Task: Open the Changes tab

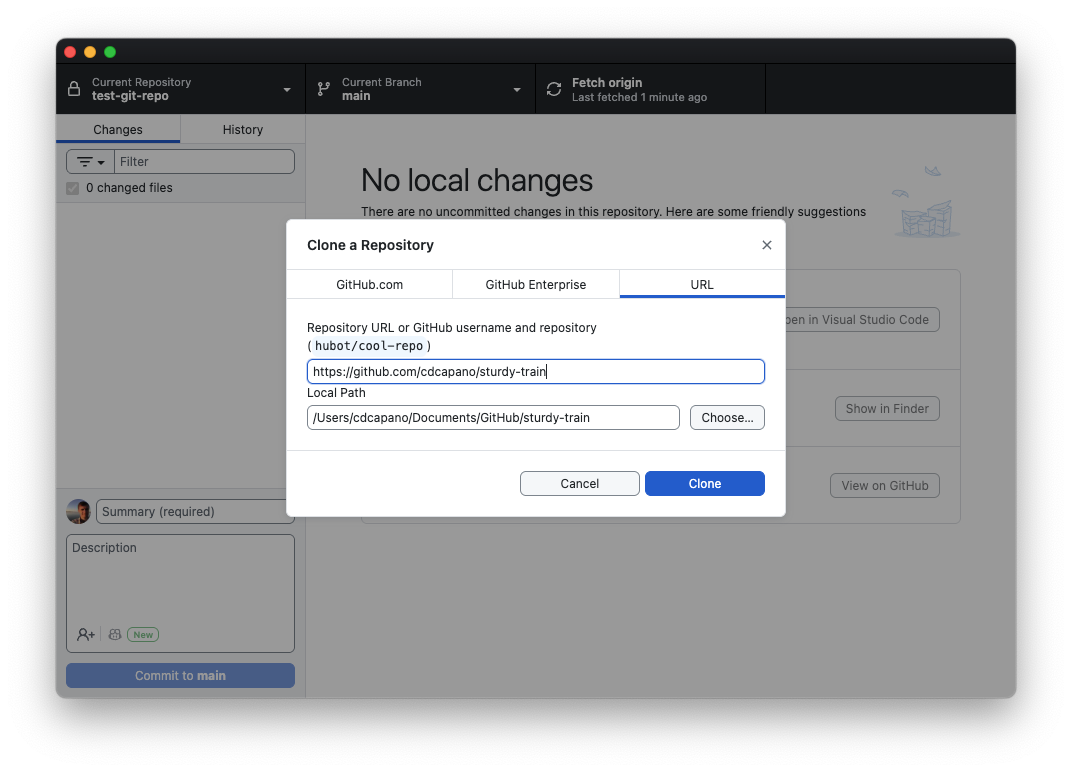Action: [x=118, y=129]
